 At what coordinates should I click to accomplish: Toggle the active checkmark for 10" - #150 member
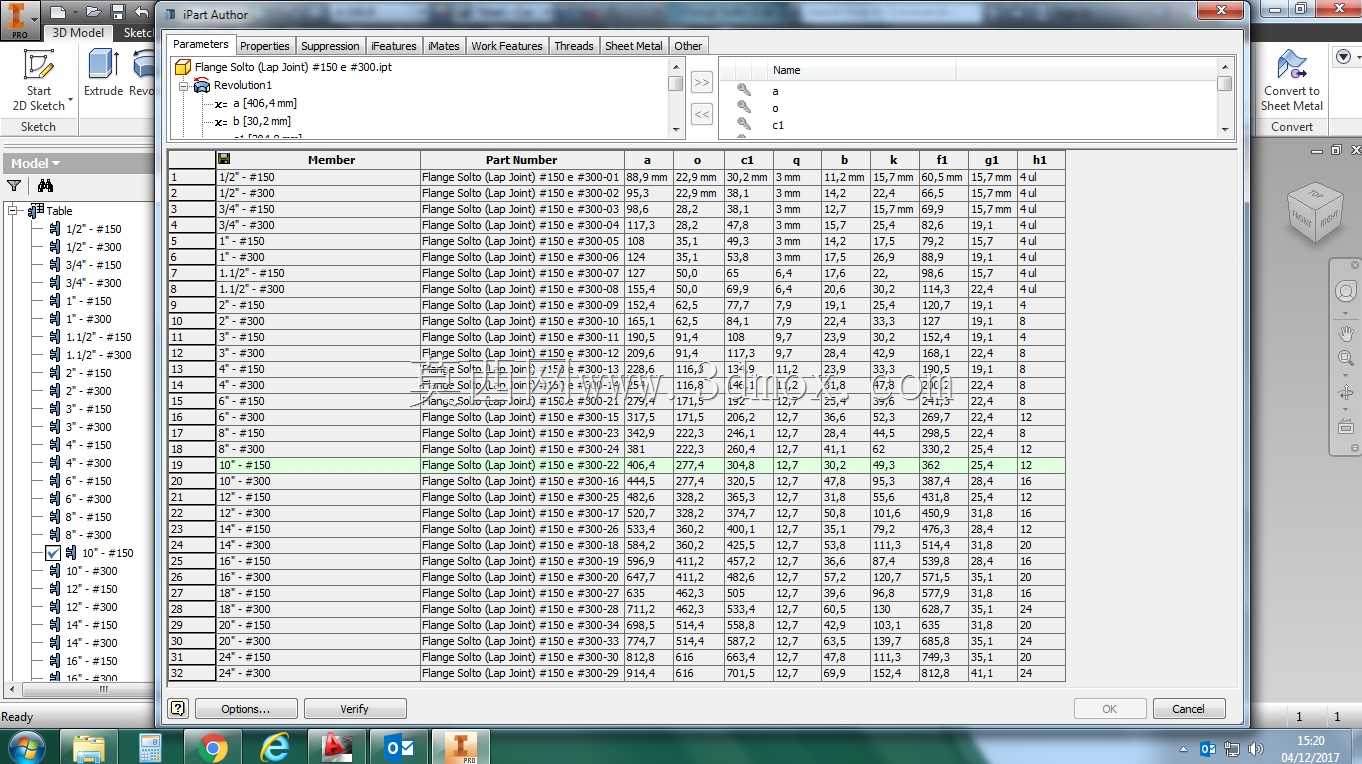[x=53, y=553]
